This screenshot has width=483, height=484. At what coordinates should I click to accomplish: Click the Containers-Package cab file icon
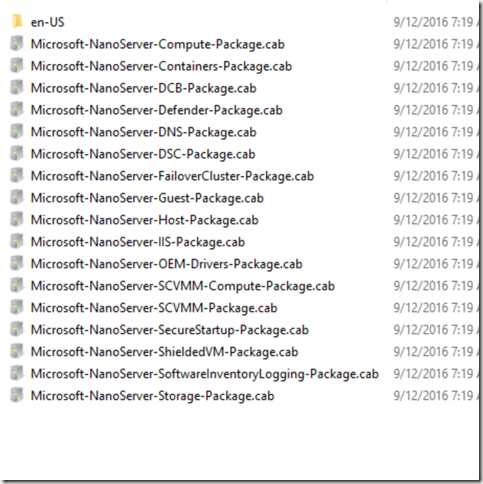click(17, 66)
